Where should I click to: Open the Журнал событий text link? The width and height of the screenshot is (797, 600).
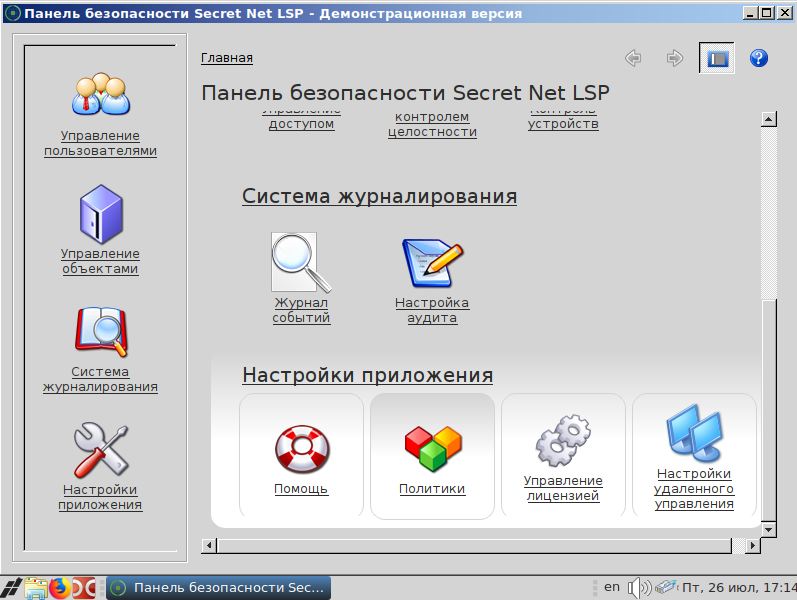[301, 310]
